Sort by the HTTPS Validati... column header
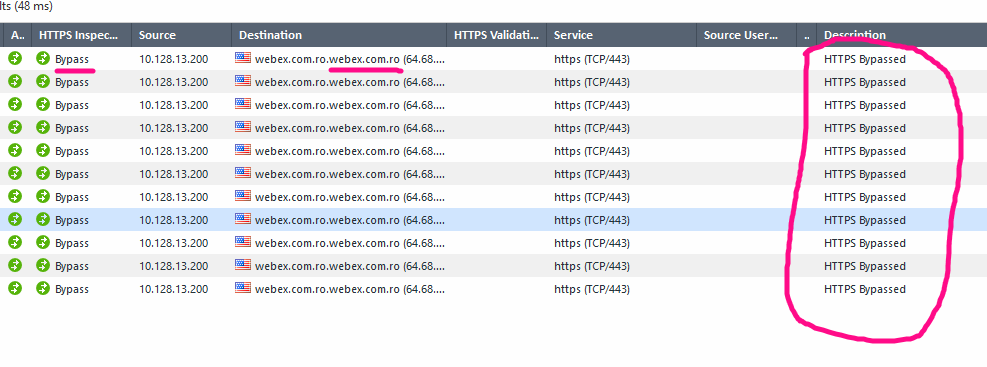 (x=497, y=35)
